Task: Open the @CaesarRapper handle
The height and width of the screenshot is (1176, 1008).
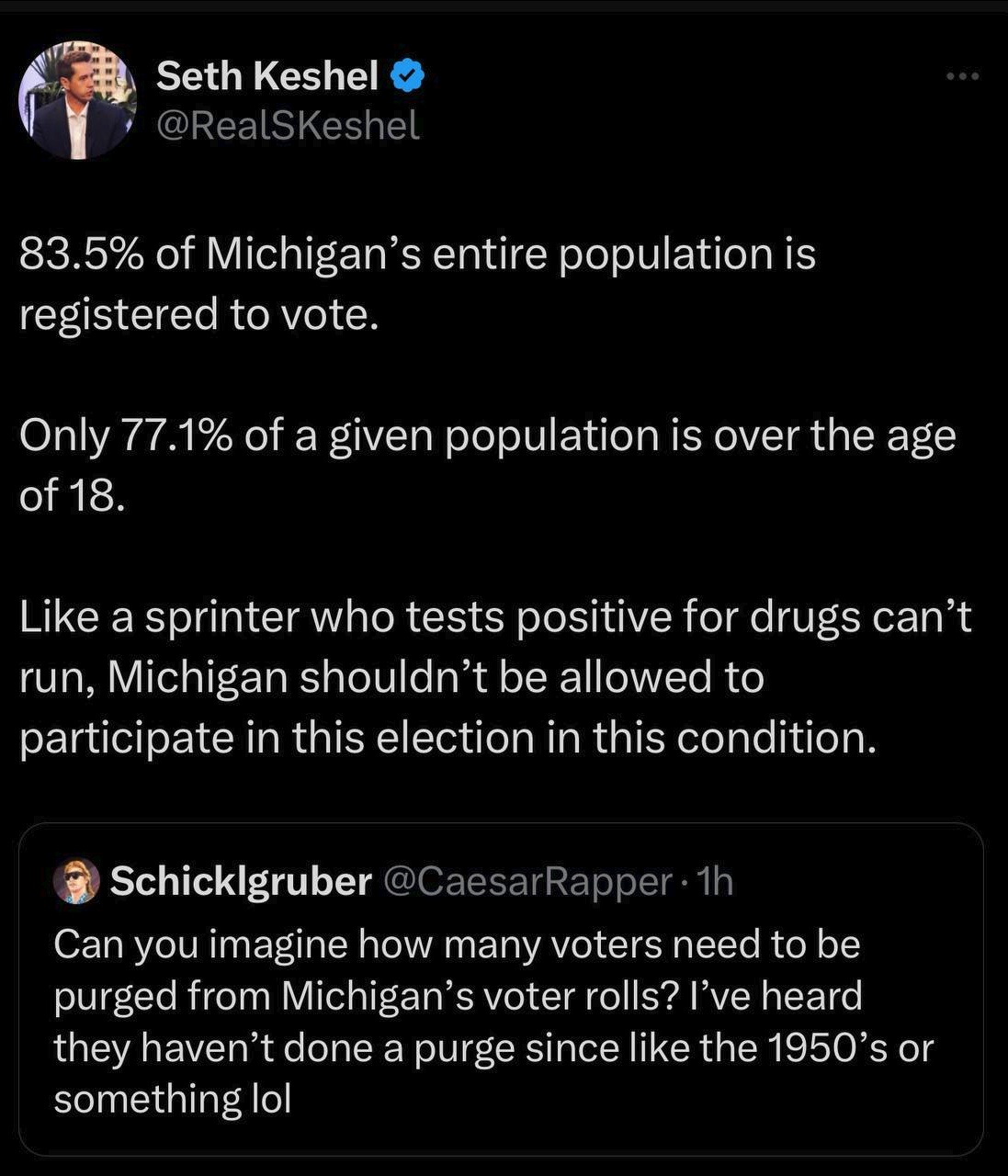Action: (527, 882)
